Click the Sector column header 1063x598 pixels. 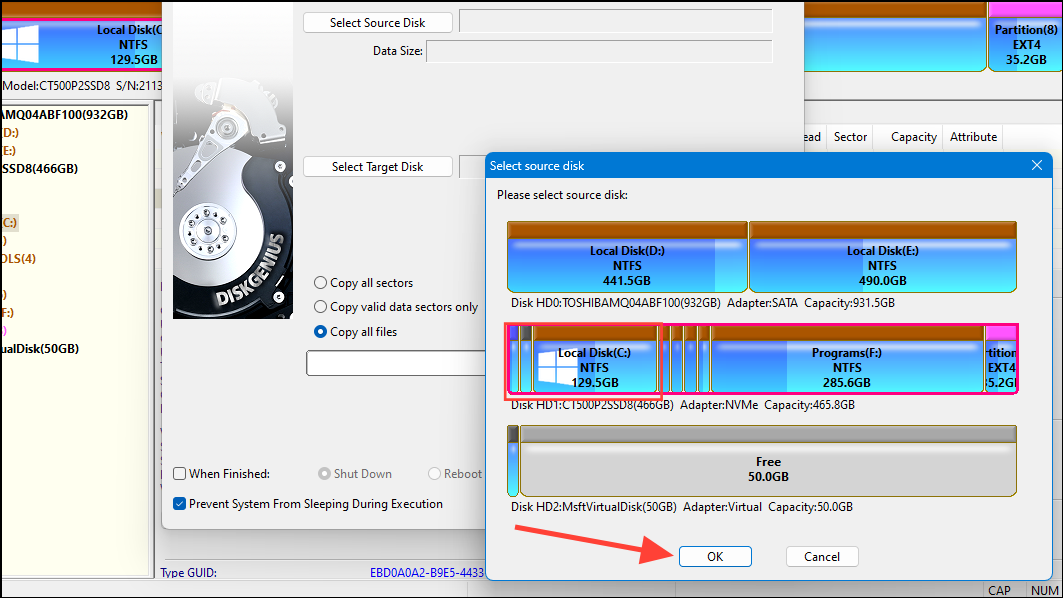coord(850,137)
